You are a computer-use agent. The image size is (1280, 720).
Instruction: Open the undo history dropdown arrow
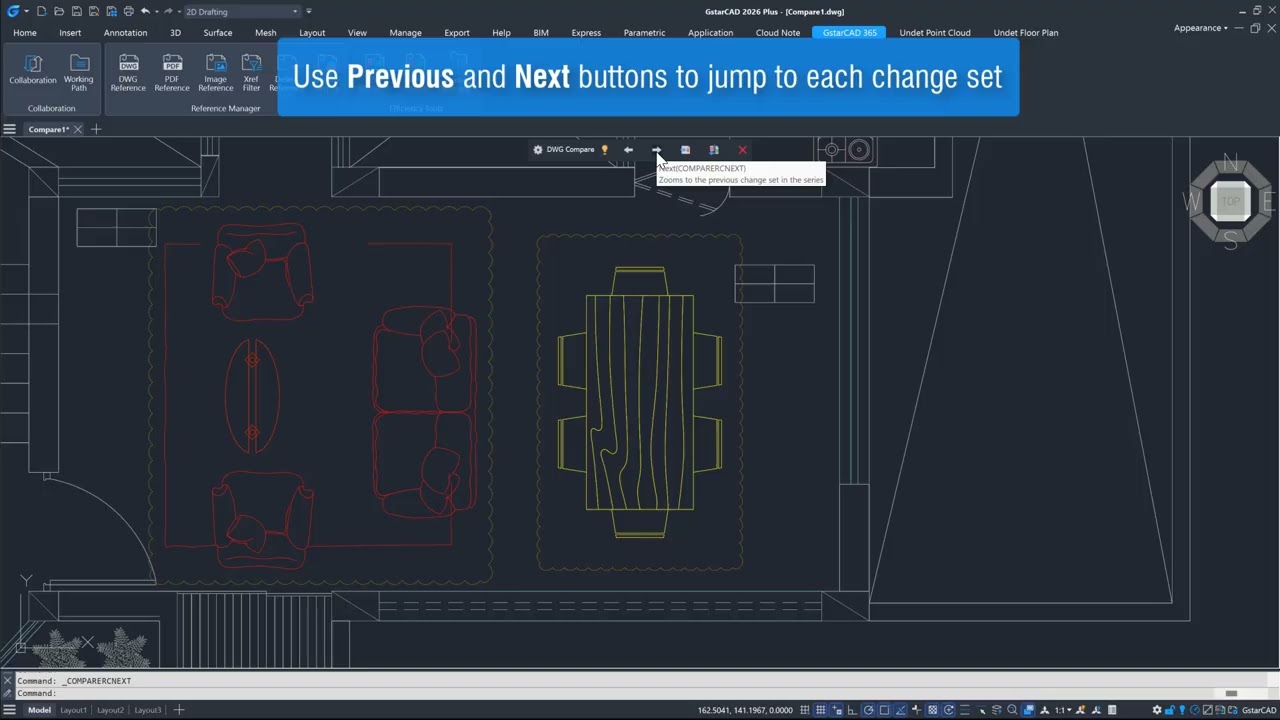tap(156, 11)
